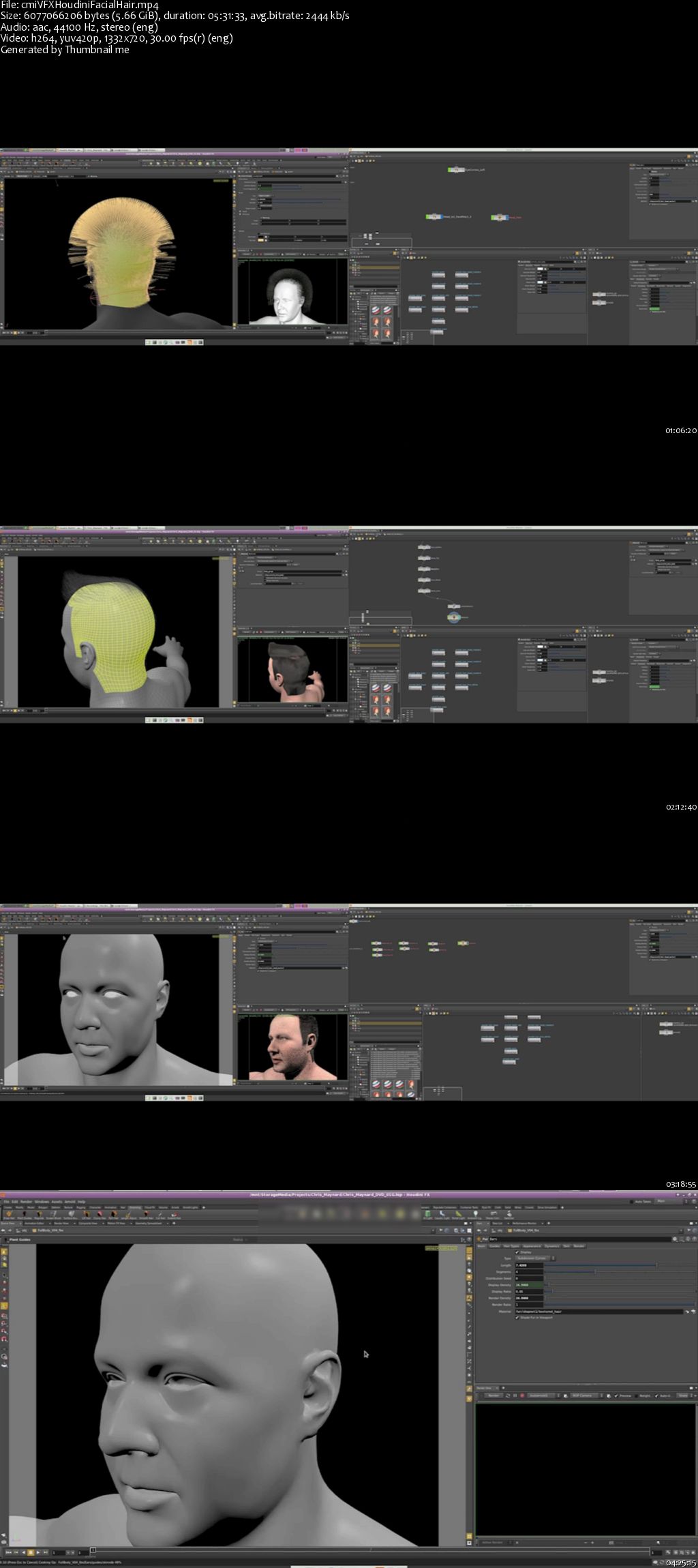Click the pause render icon in Render View

point(515,1395)
